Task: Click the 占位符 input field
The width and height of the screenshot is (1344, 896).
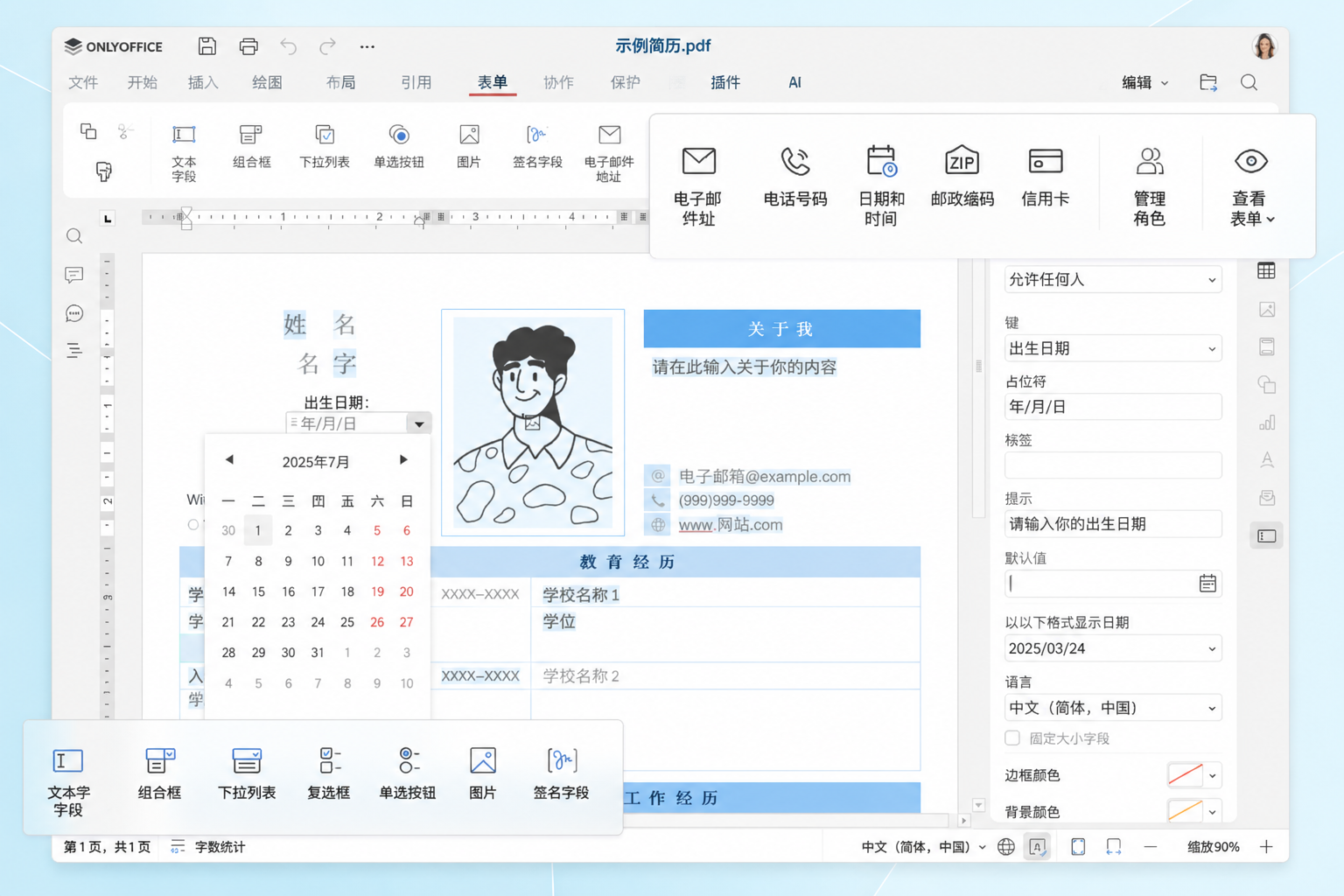Action: (x=1112, y=407)
